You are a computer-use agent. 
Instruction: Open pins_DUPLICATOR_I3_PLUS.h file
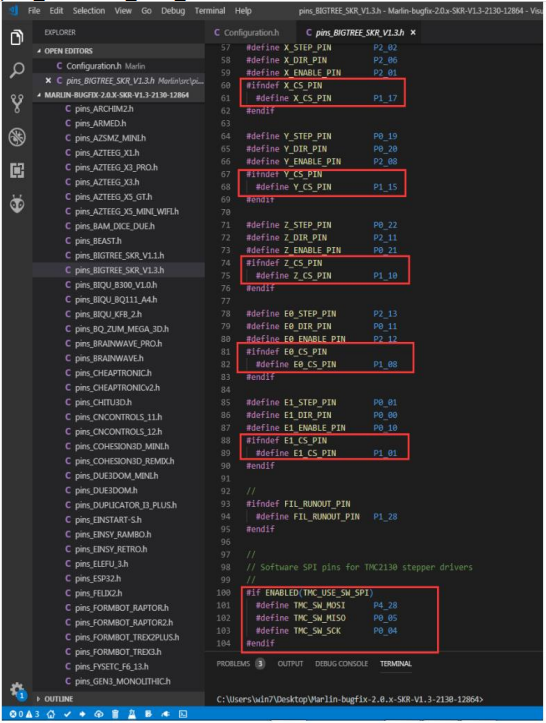119,505
